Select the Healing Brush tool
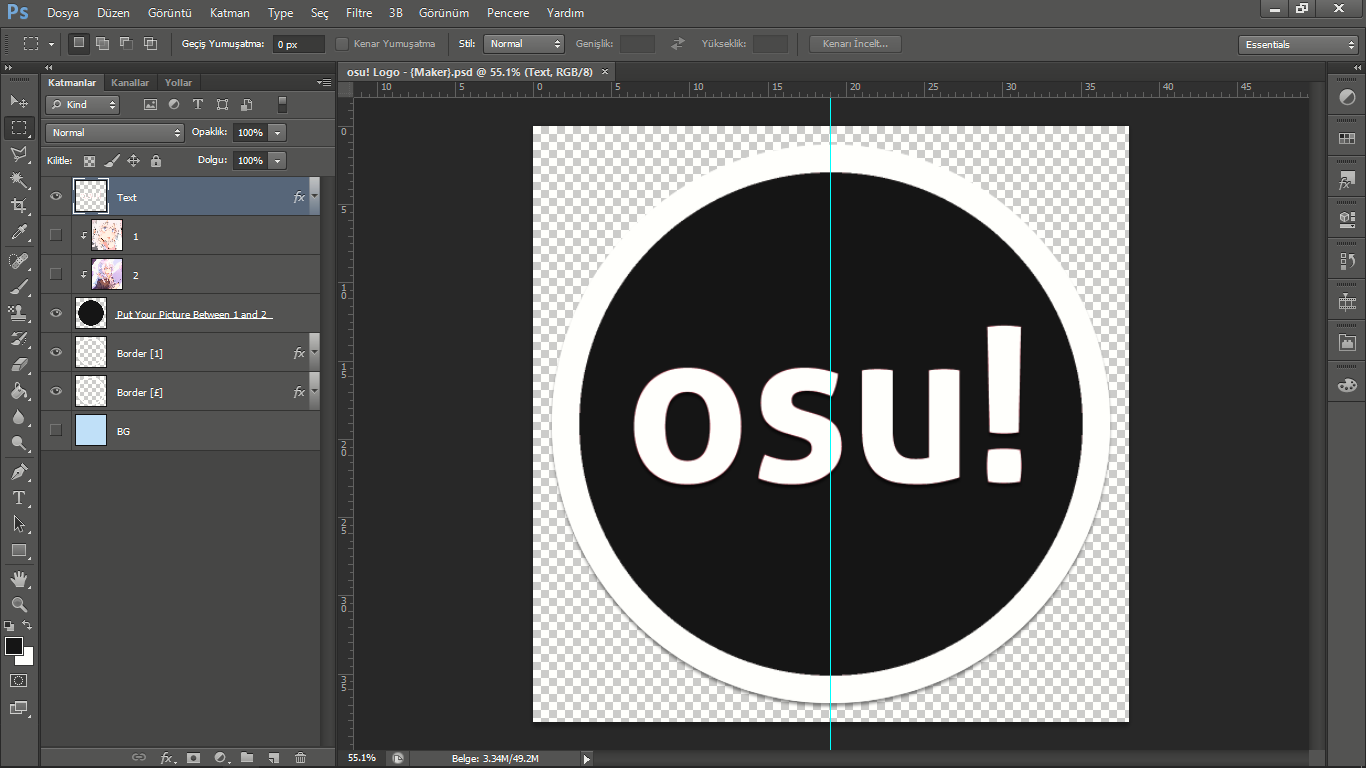The height and width of the screenshot is (768, 1366). (x=19, y=261)
